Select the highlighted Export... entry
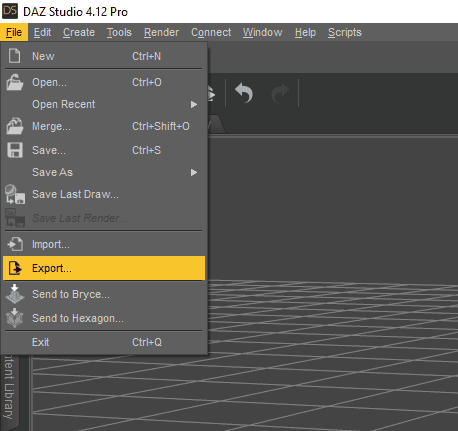Viewport: 458px width, 431px height. click(104, 268)
